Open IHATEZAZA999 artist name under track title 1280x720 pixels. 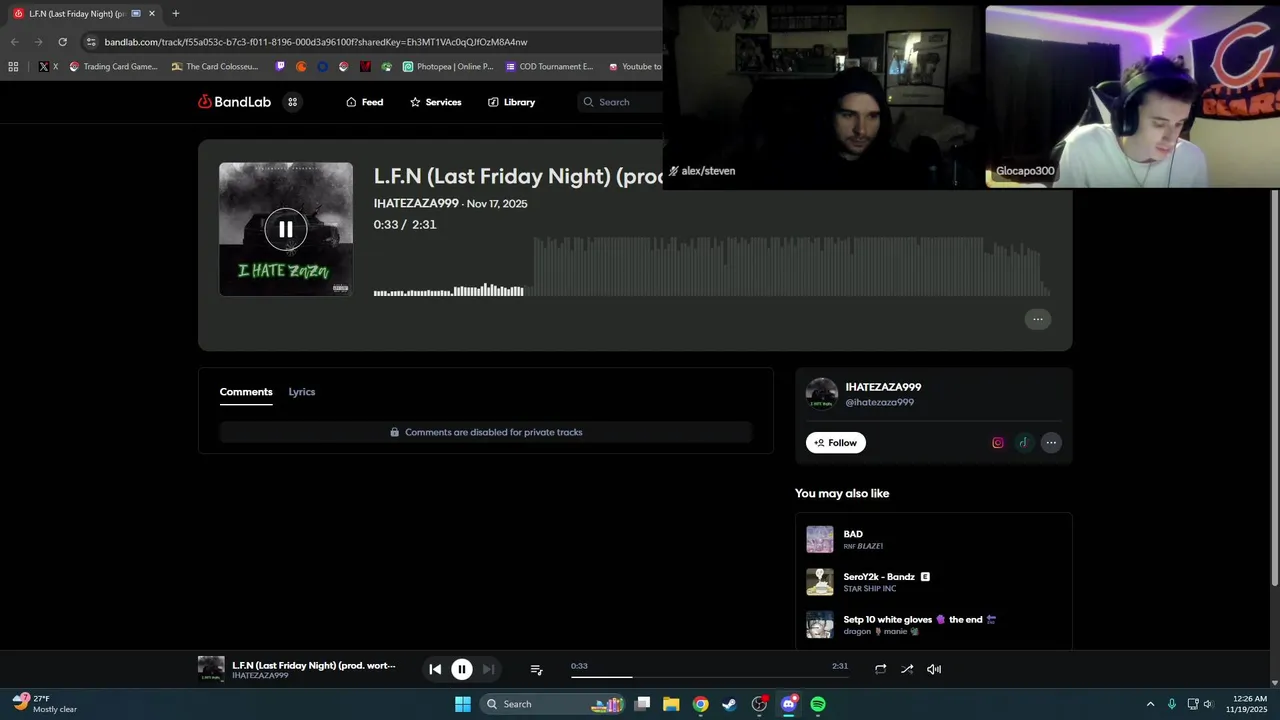pyautogui.click(x=416, y=203)
